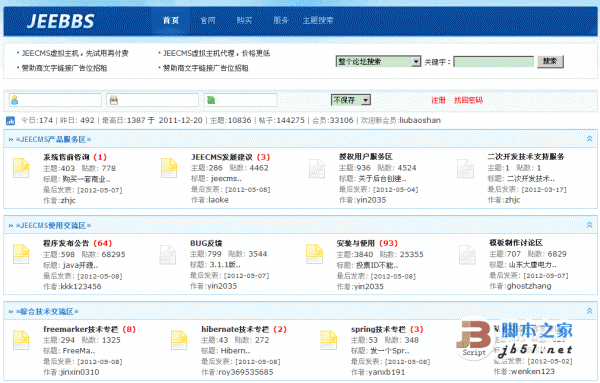600x383 pixels.
Task: Open the 整个论坛搜索 scope dropdown
Action: click(378, 61)
